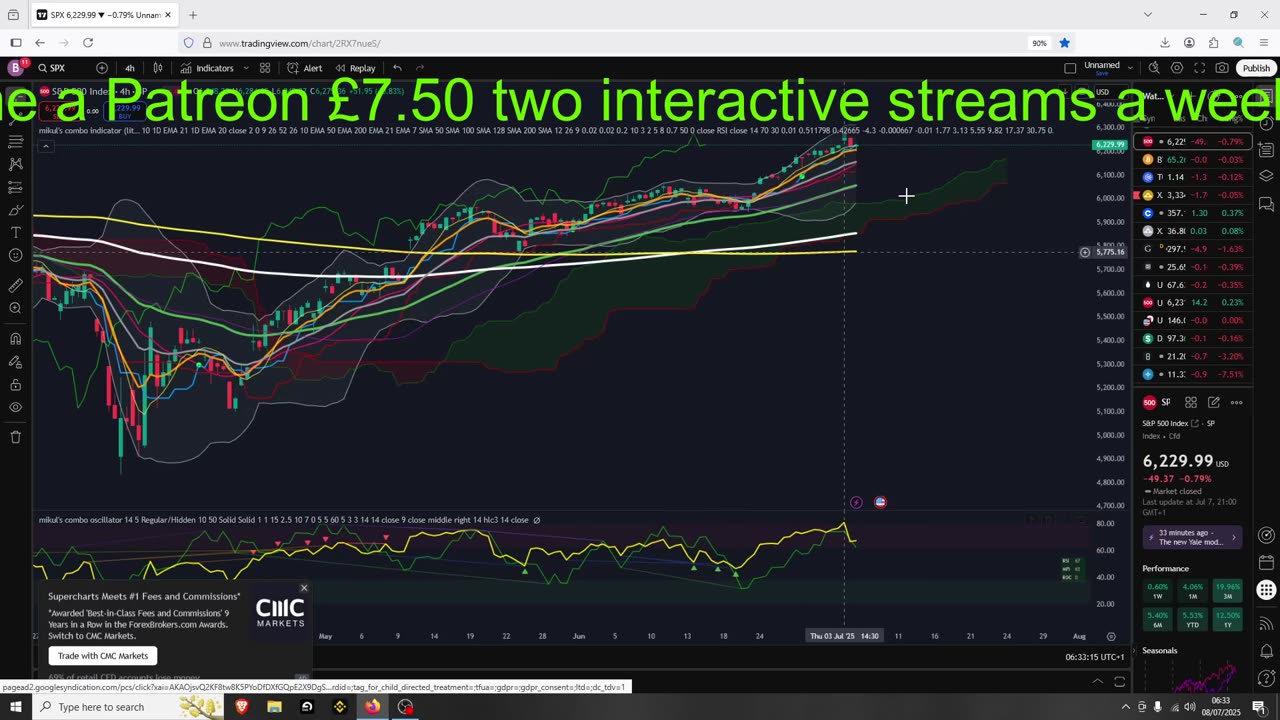Add a note for symbol edit icon

1214,402
